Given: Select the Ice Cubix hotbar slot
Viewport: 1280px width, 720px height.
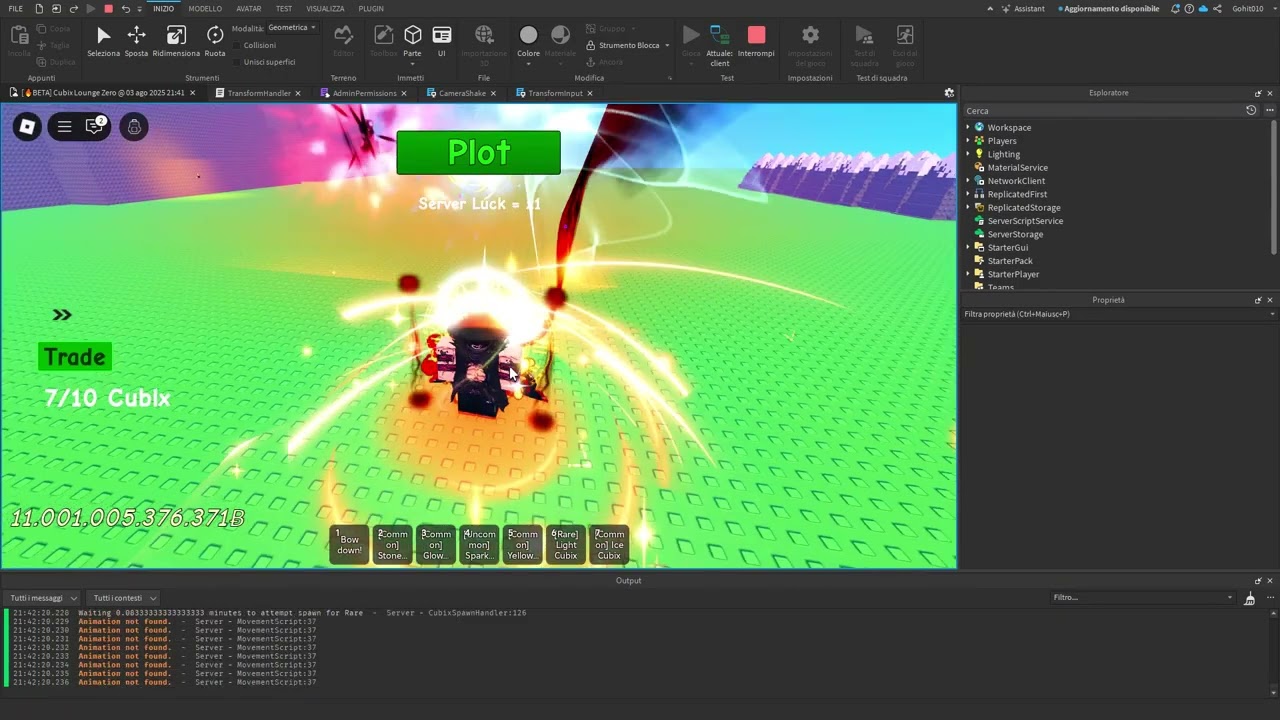Looking at the screenshot, I should click(x=609, y=545).
